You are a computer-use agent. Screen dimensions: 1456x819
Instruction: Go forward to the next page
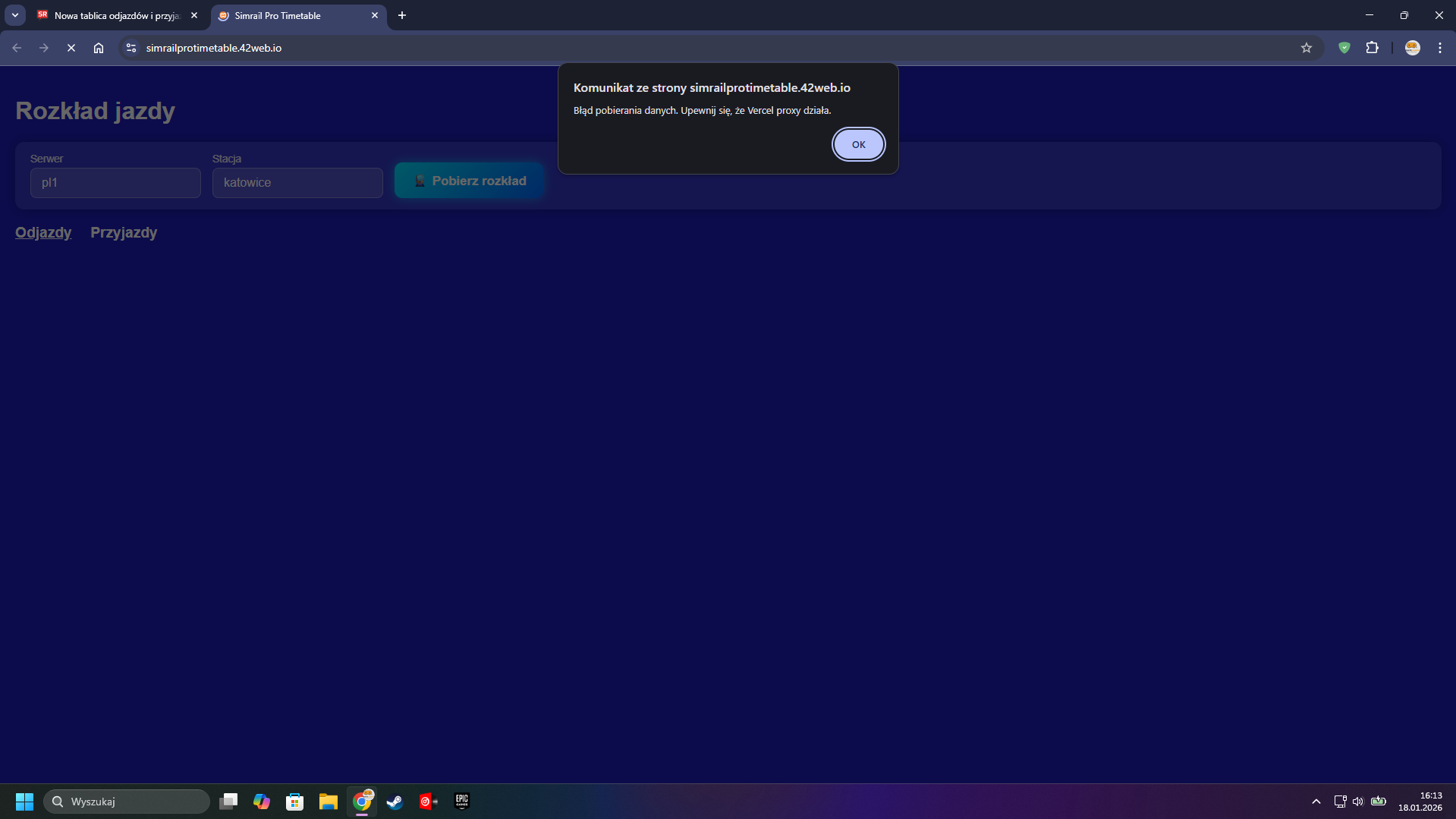click(x=44, y=48)
